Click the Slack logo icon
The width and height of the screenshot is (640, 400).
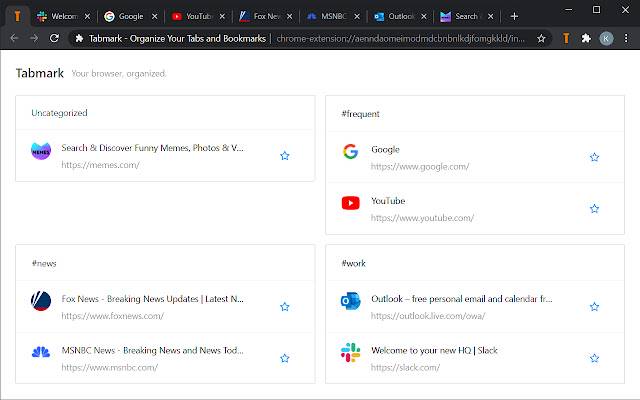350,354
